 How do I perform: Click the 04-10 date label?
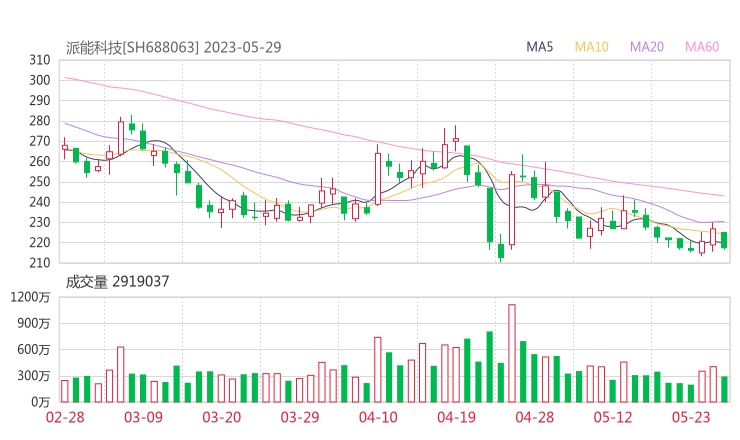point(378,417)
